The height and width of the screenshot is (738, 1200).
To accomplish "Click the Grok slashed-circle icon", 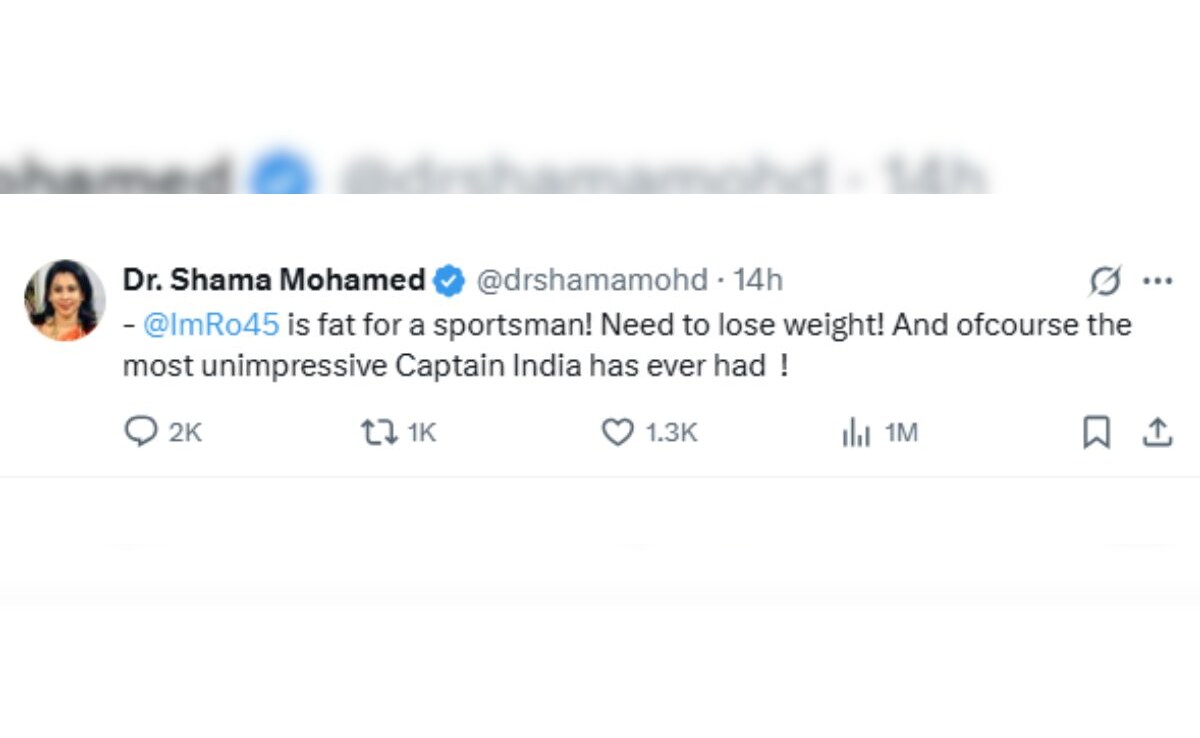I will [x=1105, y=281].
